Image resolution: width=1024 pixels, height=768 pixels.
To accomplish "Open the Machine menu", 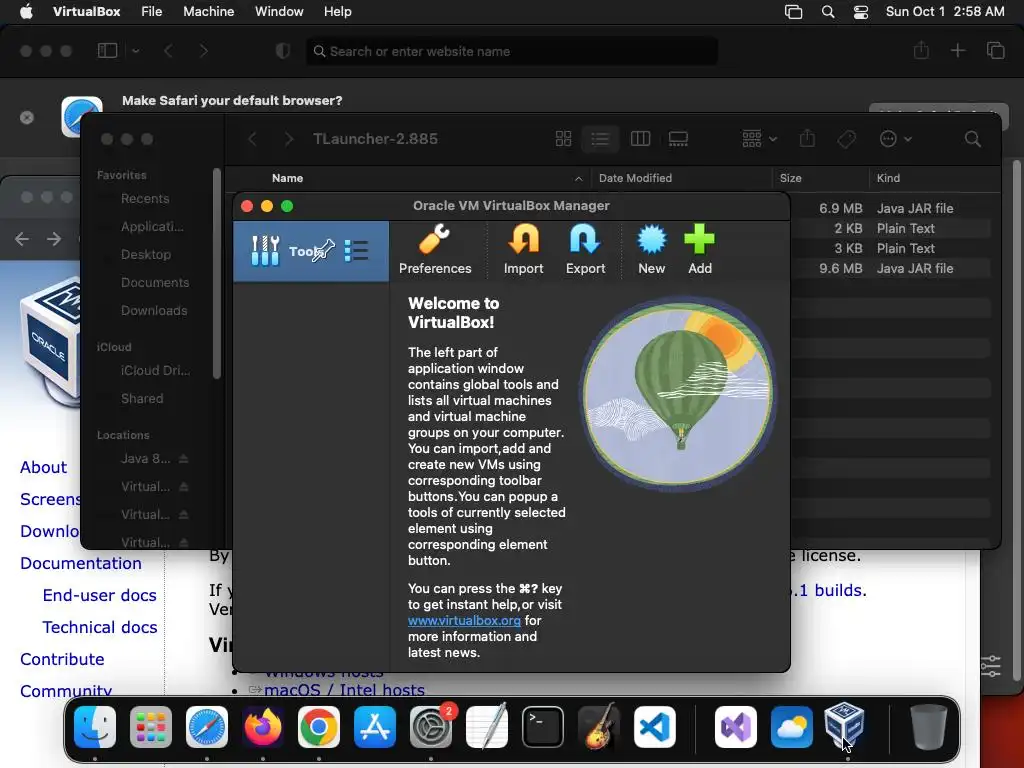I will point(208,12).
